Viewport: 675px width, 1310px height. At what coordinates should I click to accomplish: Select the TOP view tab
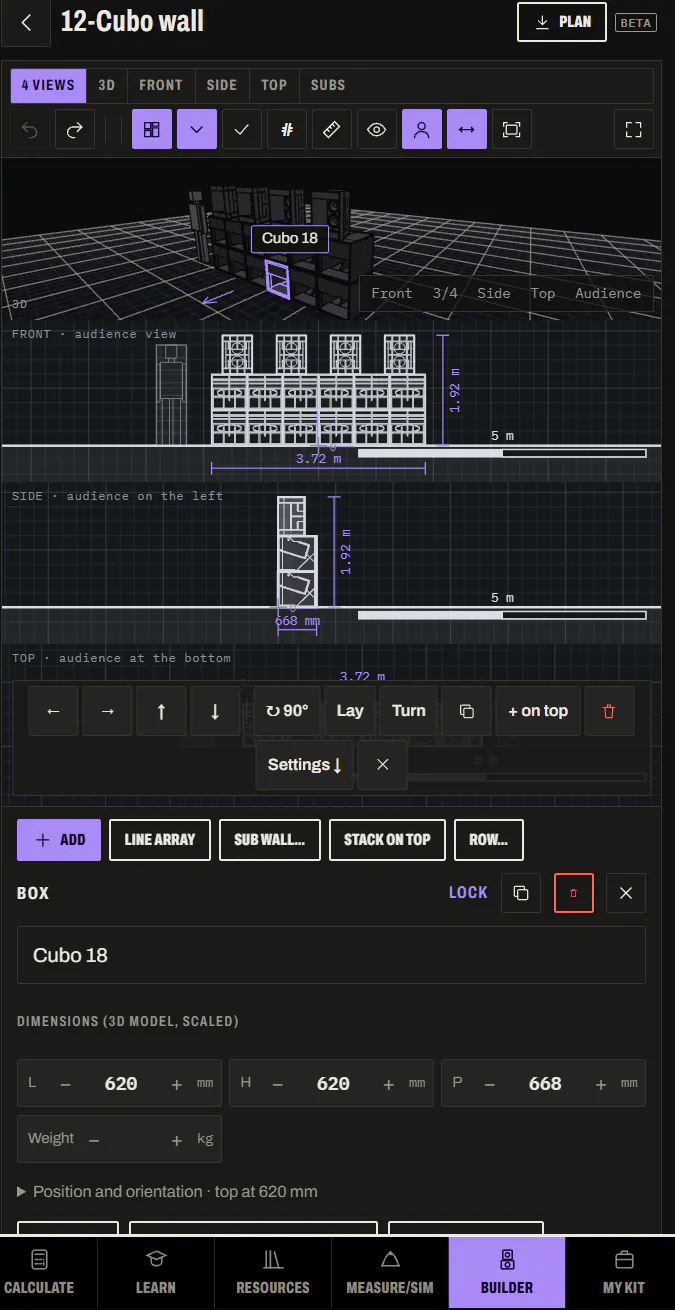(274, 86)
